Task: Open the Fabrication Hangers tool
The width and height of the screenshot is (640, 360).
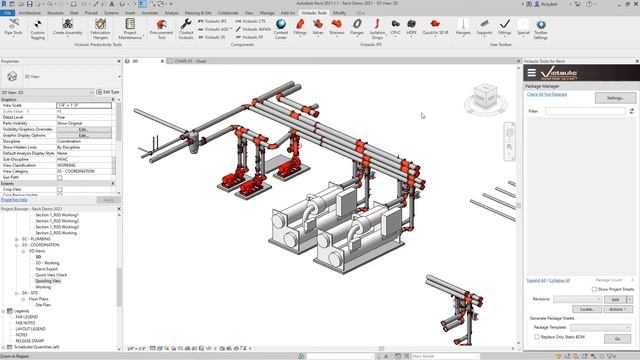Action: tap(100, 29)
